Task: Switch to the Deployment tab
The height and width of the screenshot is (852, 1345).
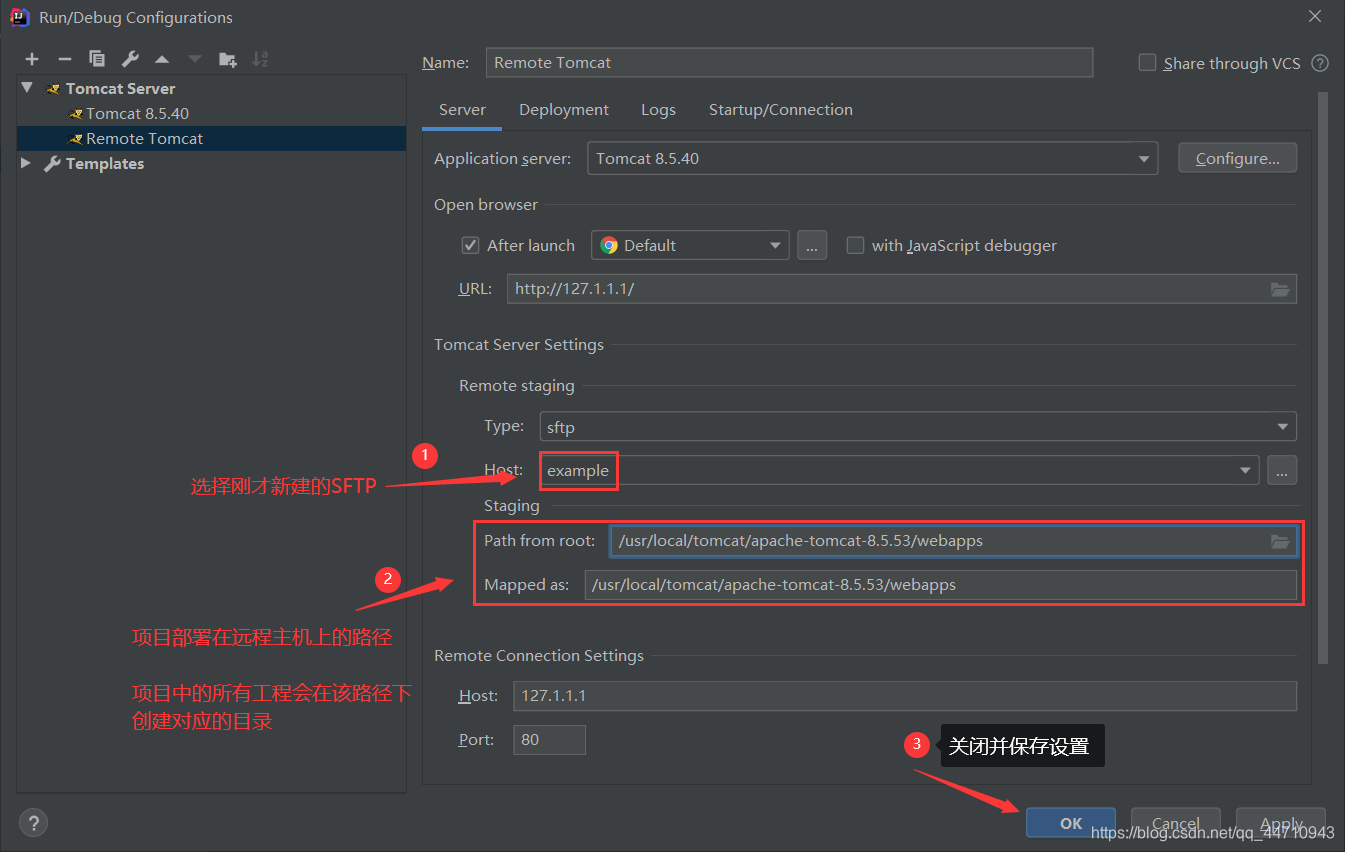Action: 564,110
